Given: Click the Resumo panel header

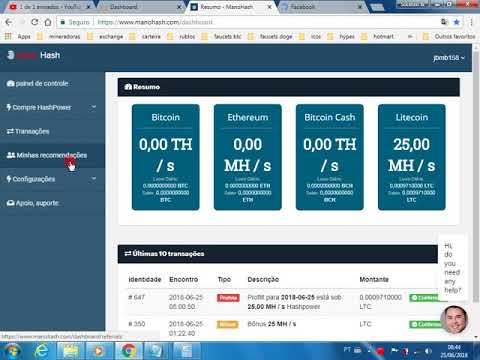Looking at the screenshot, I should (289, 87).
